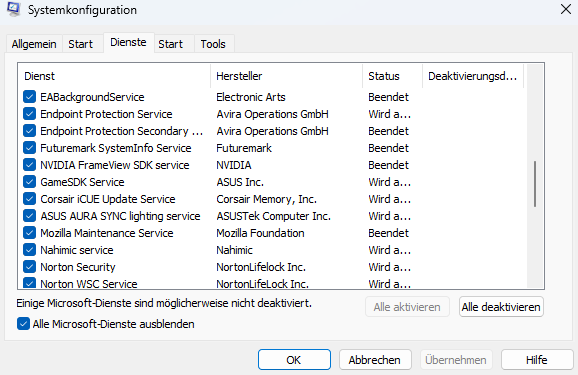
Task: Uncheck the EABackgroundService checkbox
Action: point(29,97)
